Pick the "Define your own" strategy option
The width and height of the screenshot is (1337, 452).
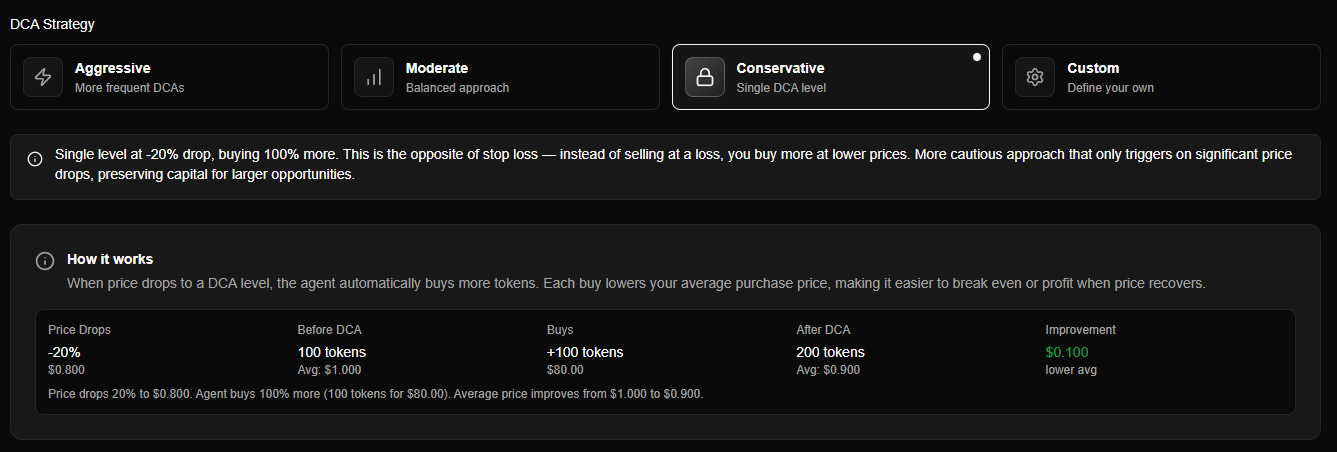coord(1110,87)
